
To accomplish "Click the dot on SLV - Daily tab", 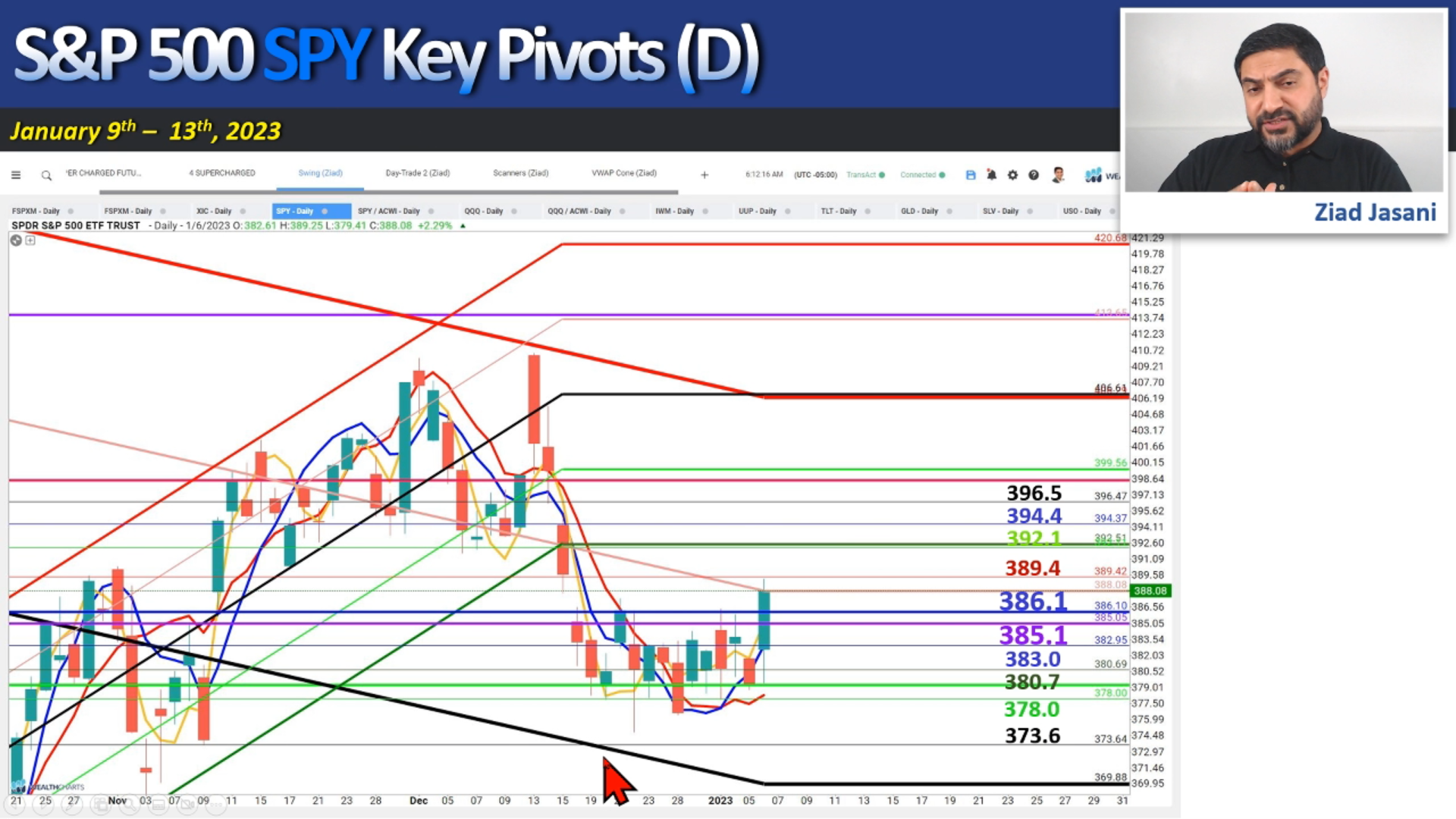I will (x=1030, y=212).
